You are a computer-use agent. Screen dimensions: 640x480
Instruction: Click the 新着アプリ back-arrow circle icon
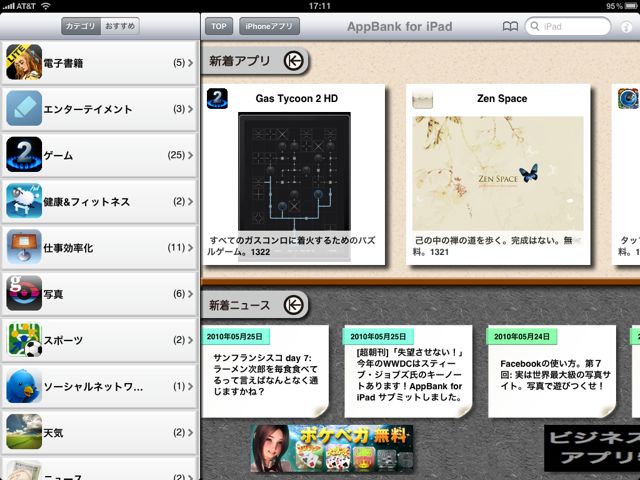(293, 61)
